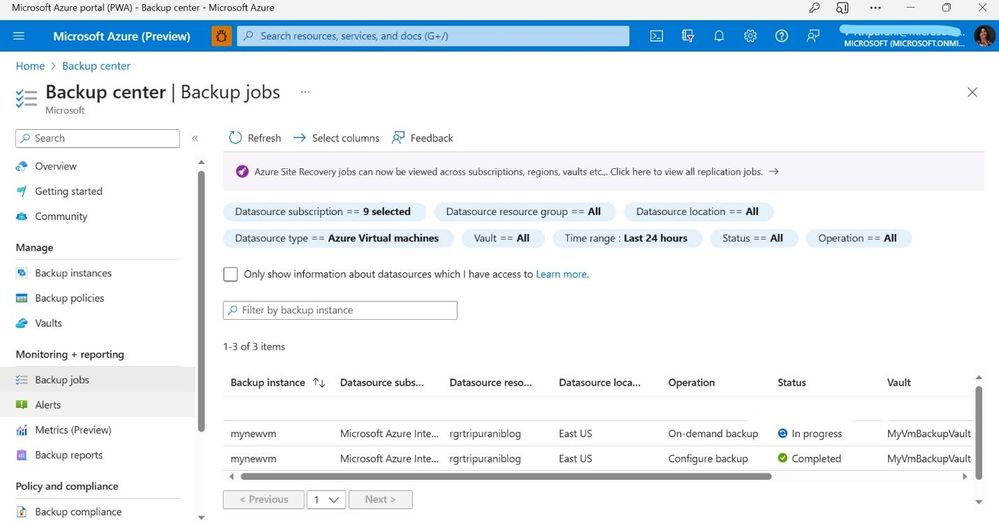
Task: Open the Operation == All filter
Action: click(858, 238)
